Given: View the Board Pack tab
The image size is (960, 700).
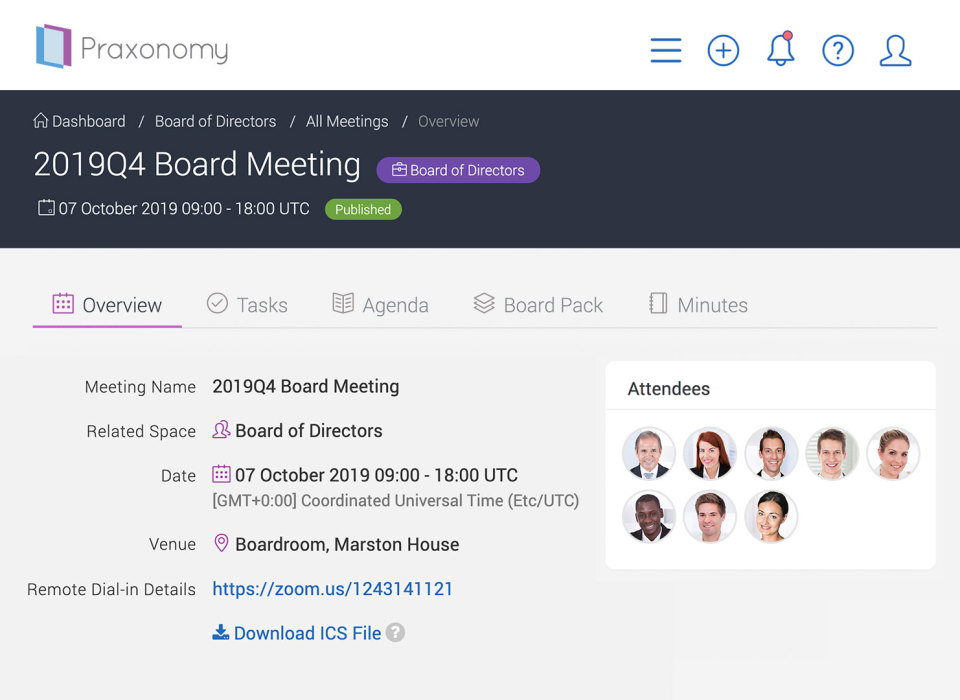Looking at the screenshot, I should [x=538, y=304].
